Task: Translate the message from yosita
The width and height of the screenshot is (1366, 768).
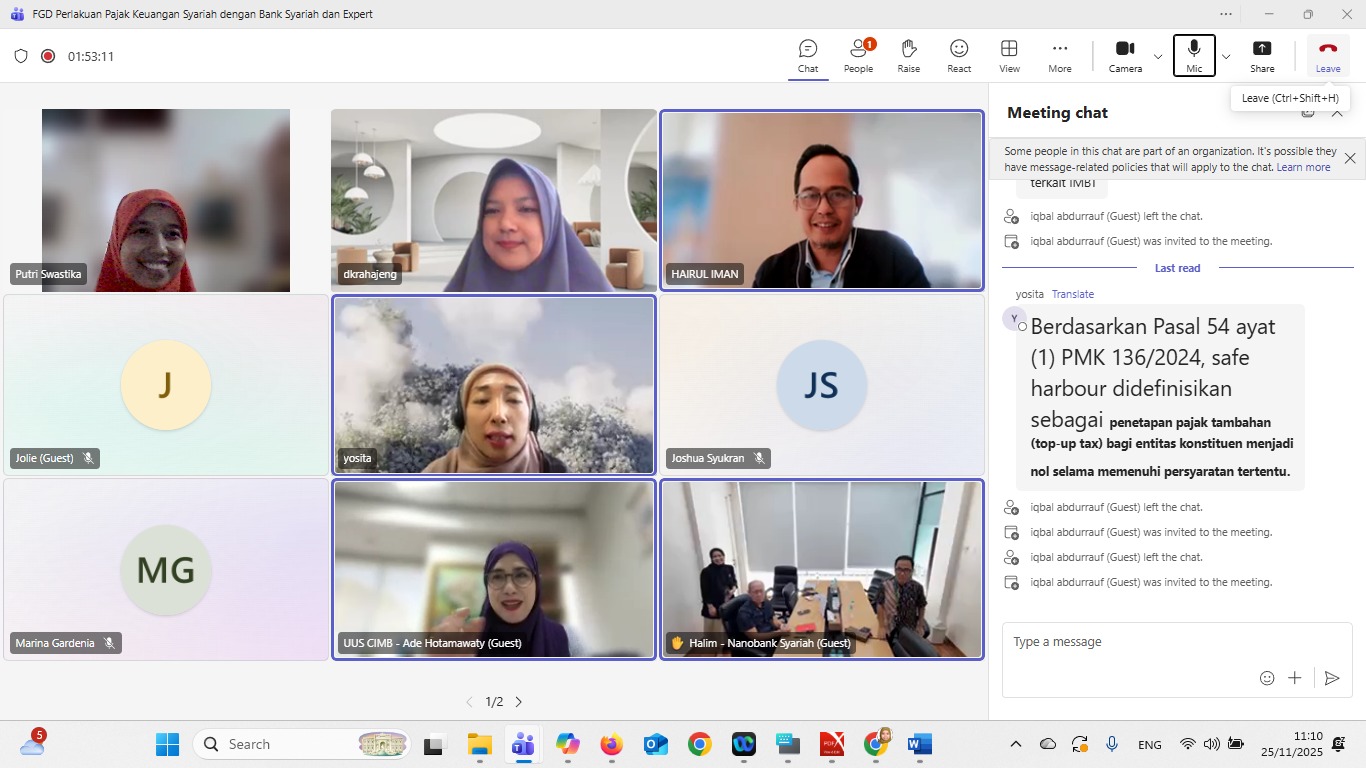Action: click(1072, 294)
